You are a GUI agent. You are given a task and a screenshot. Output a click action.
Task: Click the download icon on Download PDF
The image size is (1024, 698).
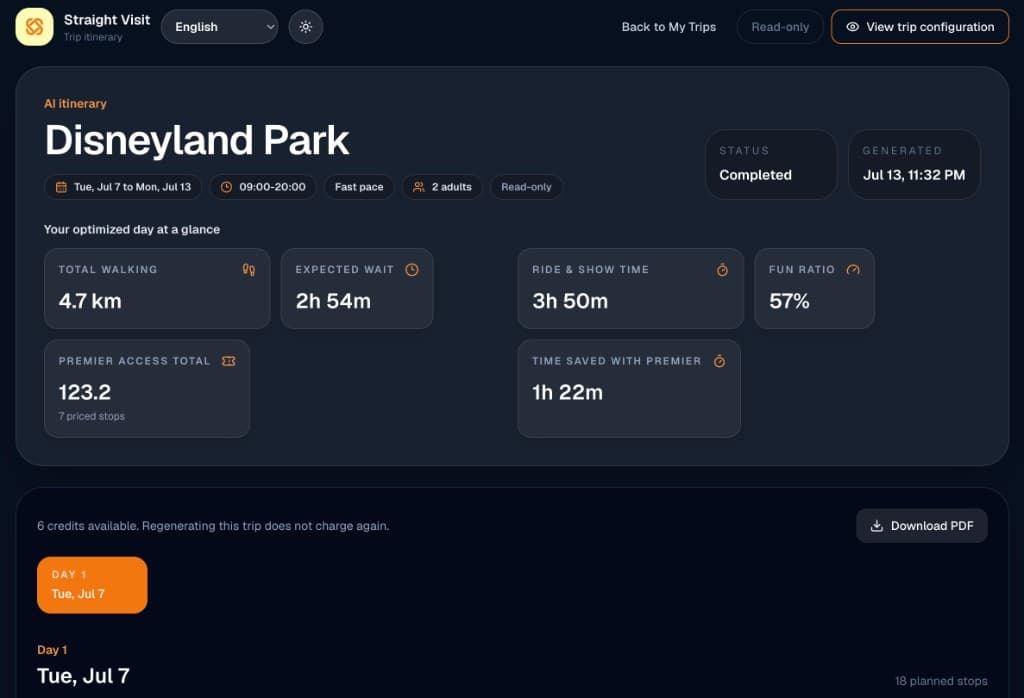pos(877,526)
